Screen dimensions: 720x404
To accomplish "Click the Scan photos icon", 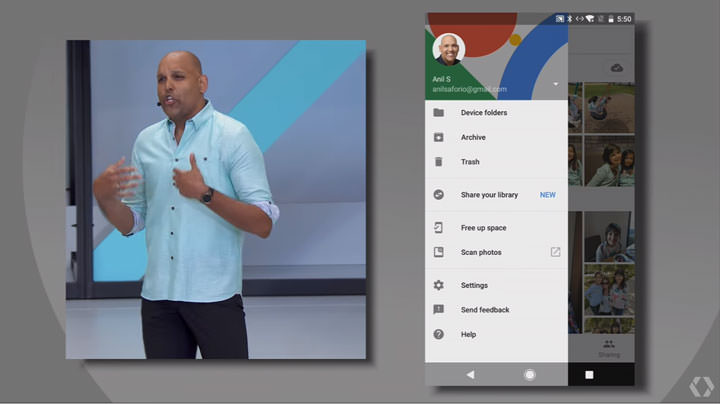I will point(439,252).
